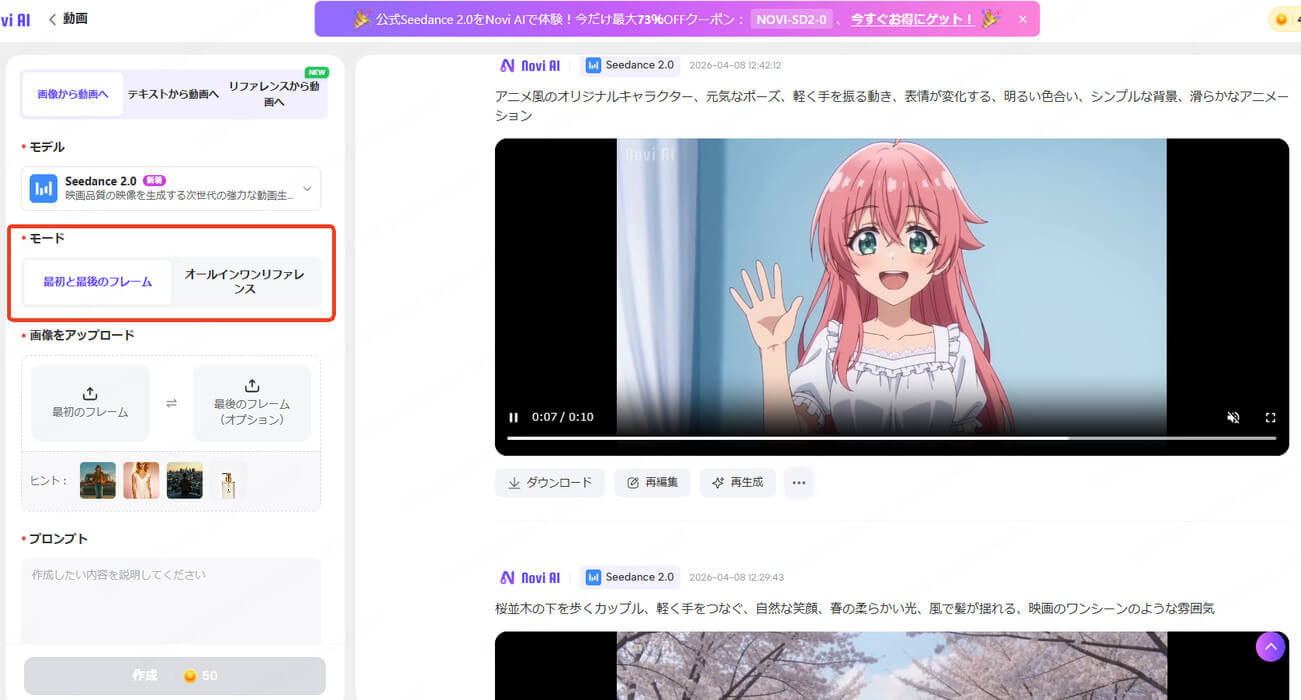The image size is (1301, 700).
Task: Focus the プロンプト description text field
Action: (171, 601)
